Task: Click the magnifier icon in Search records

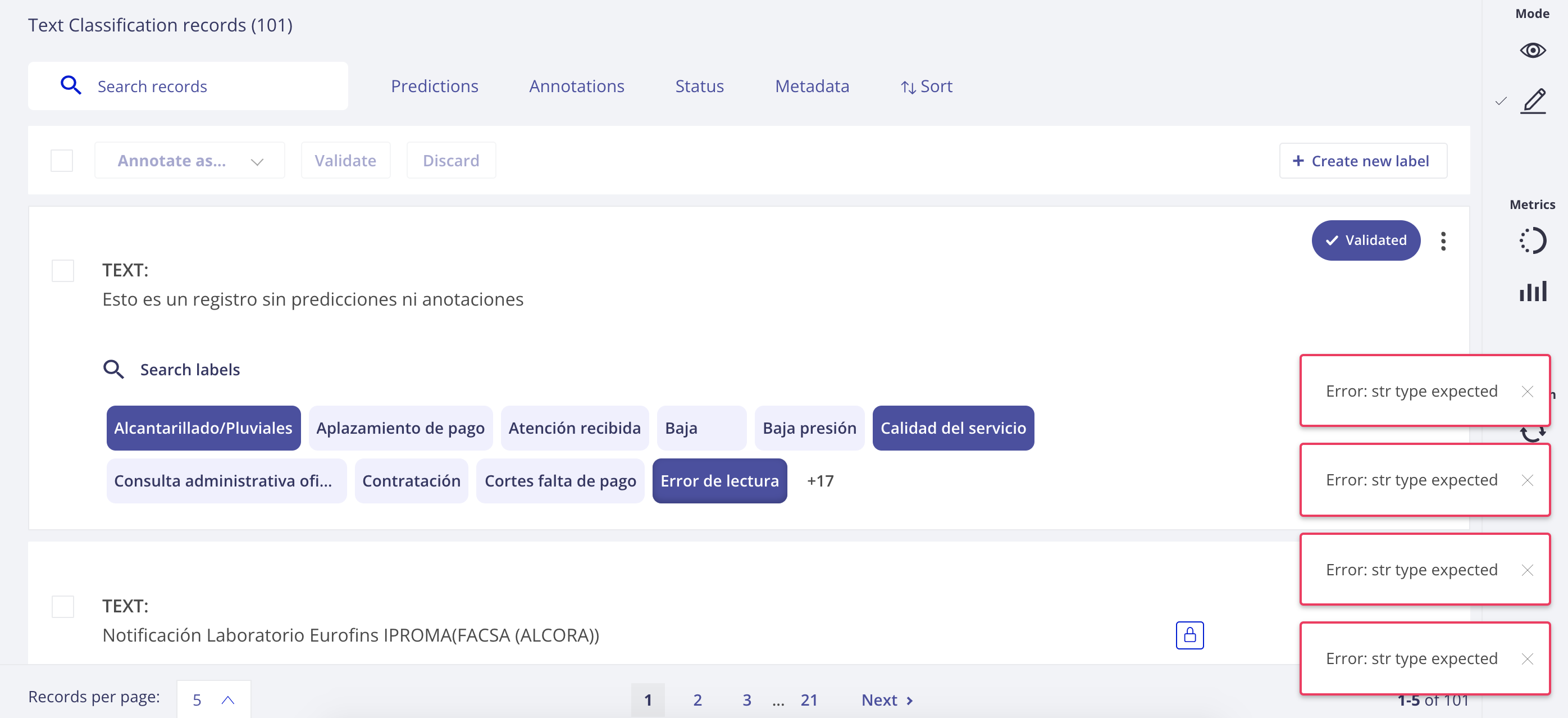Action: pyautogui.click(x=71, y=85)
